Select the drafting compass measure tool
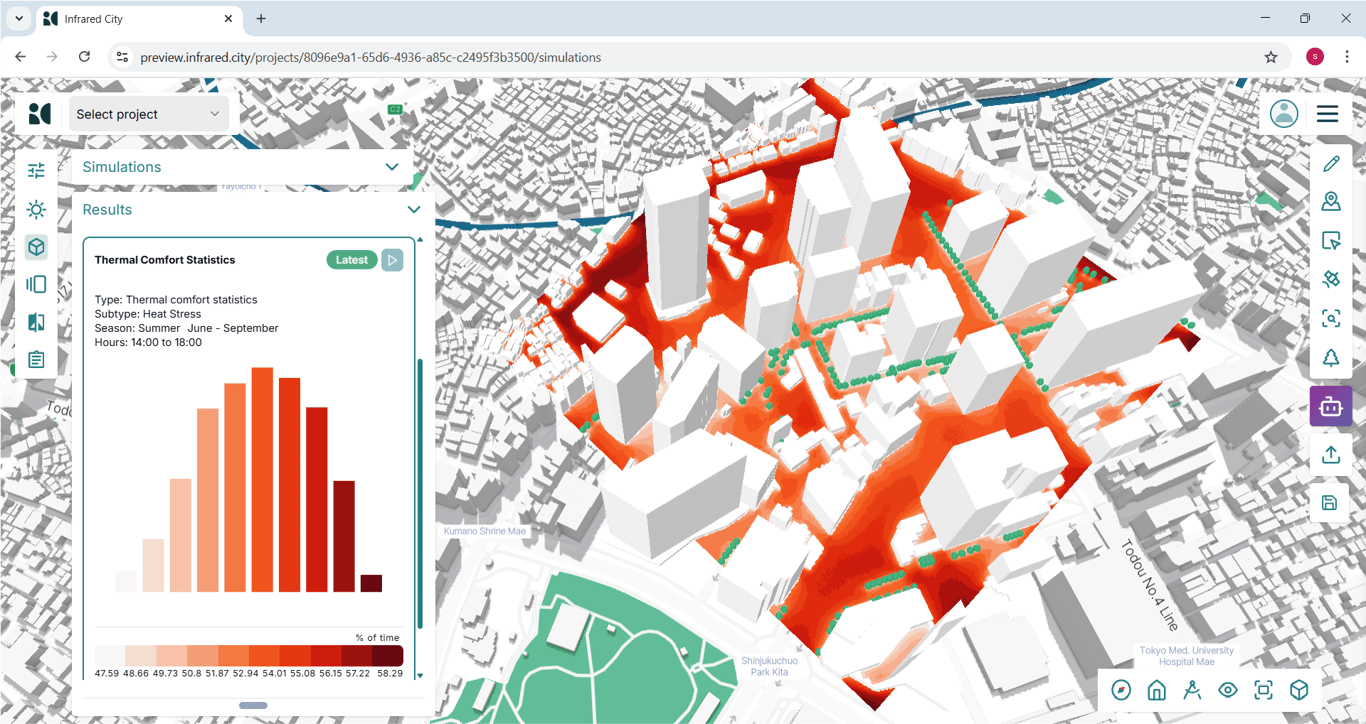1366x724 pixels. 1192,690
